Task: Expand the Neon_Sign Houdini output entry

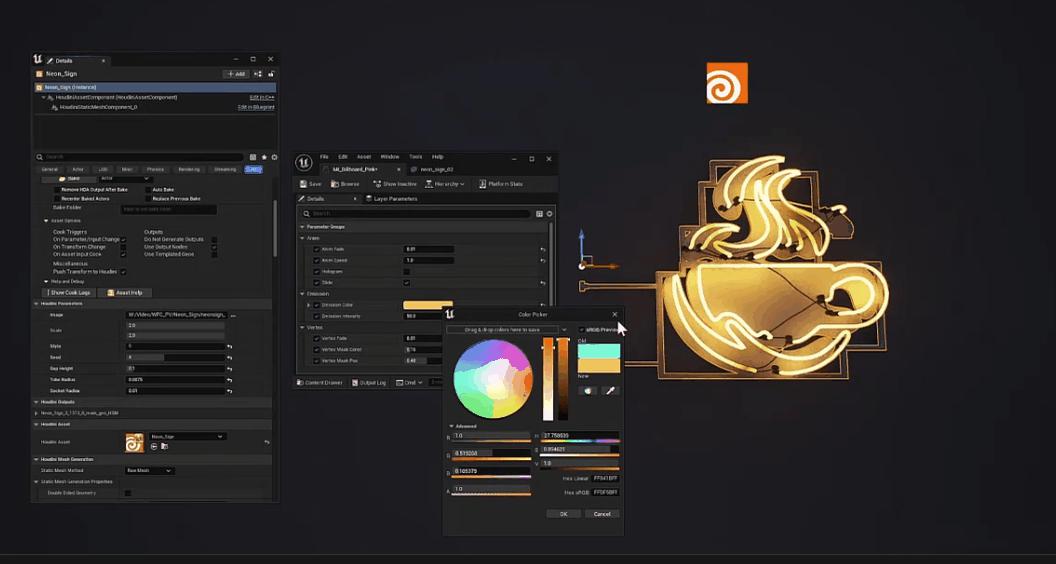Action: click(37, 412)
